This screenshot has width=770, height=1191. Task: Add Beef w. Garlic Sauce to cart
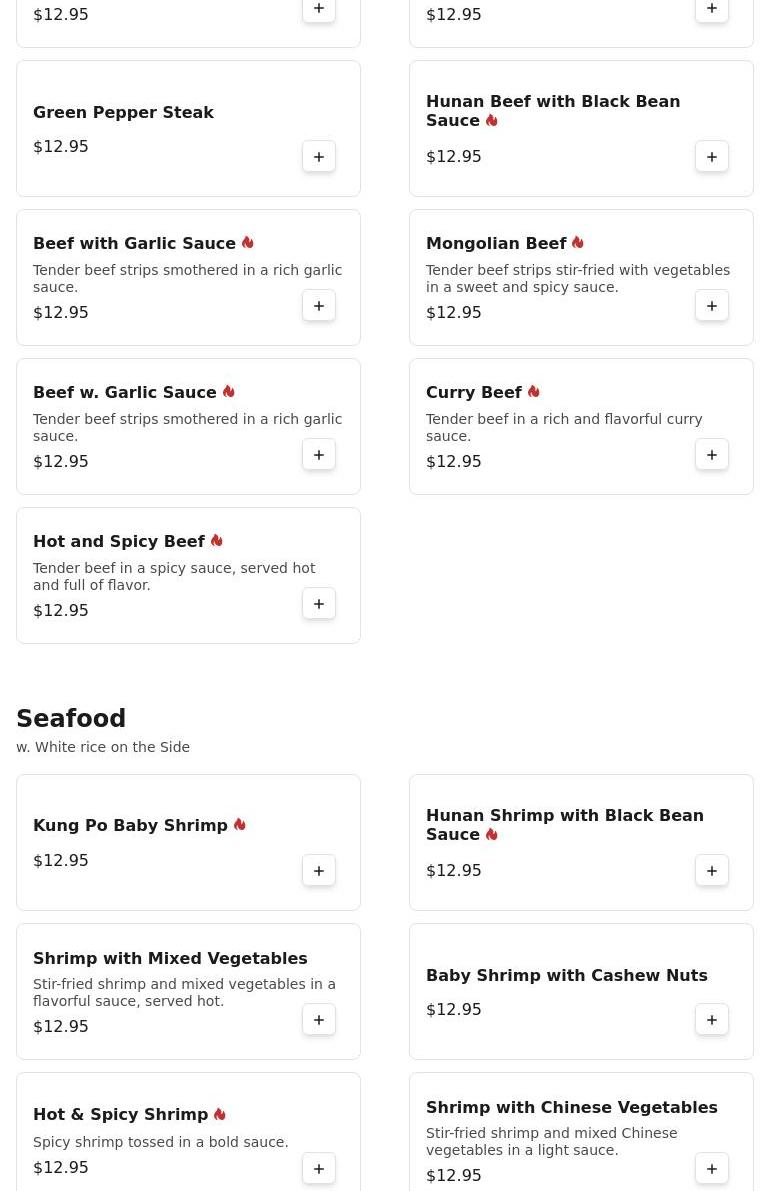pos(319,455)
